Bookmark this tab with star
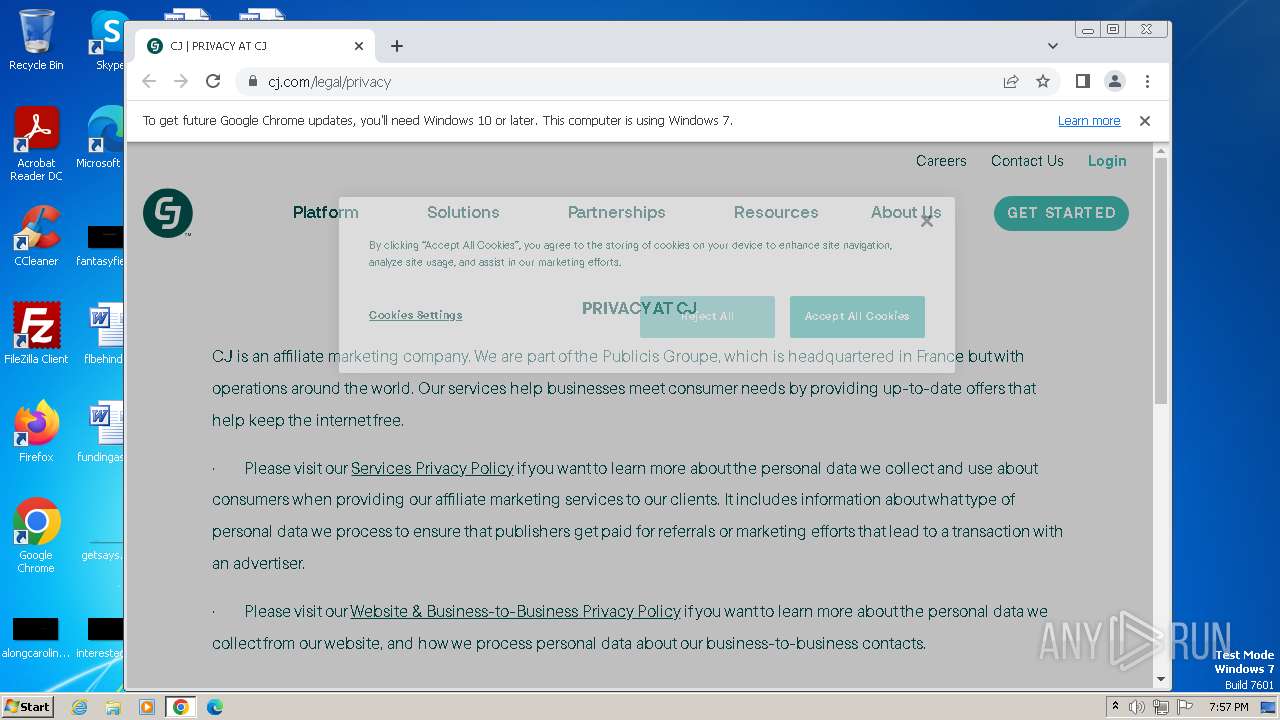This screenshot has height=720, width=1280. click(x=1043, y=81)
